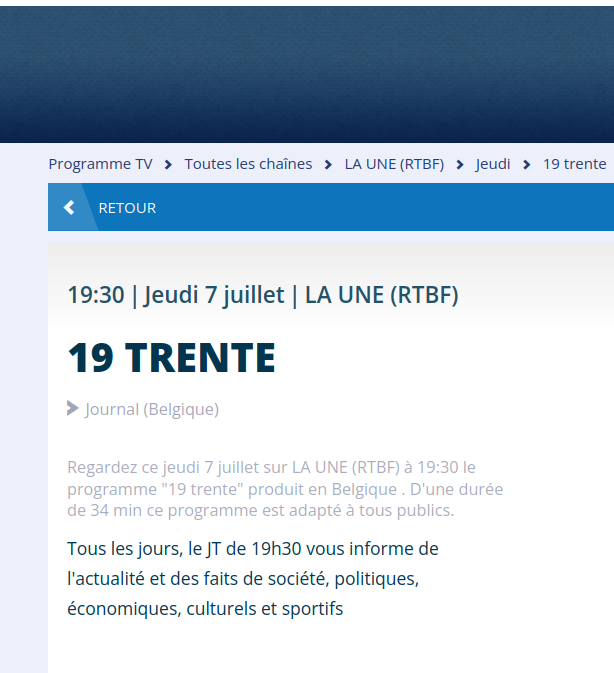Click the 19:30 | Jeudi 7 juillet heading
Image resolution: width=614 pixels, height=673 pixels.
tap(263, 295)
